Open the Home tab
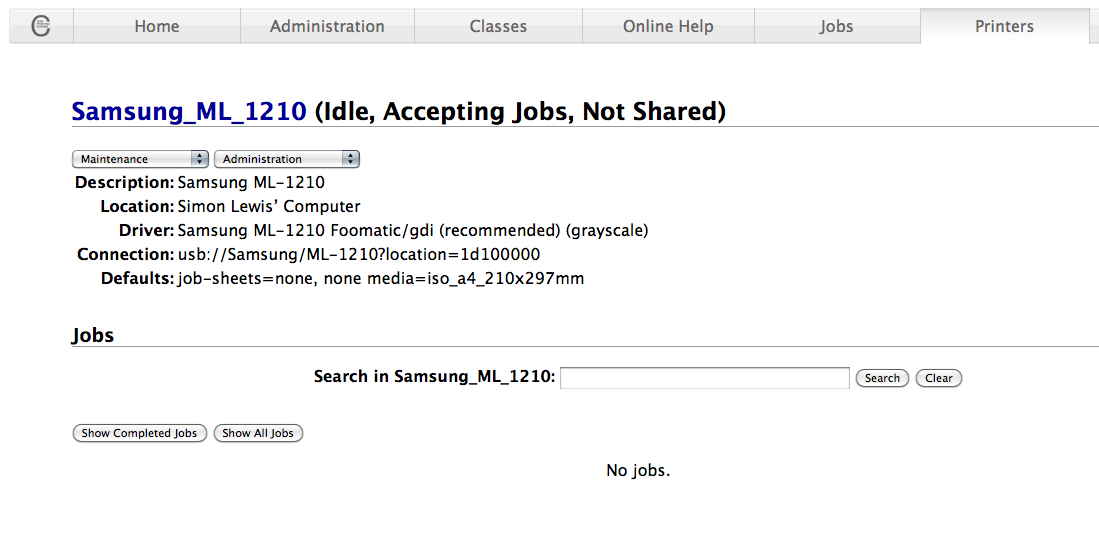The image size is (1099, 559). tap(157, 26)
